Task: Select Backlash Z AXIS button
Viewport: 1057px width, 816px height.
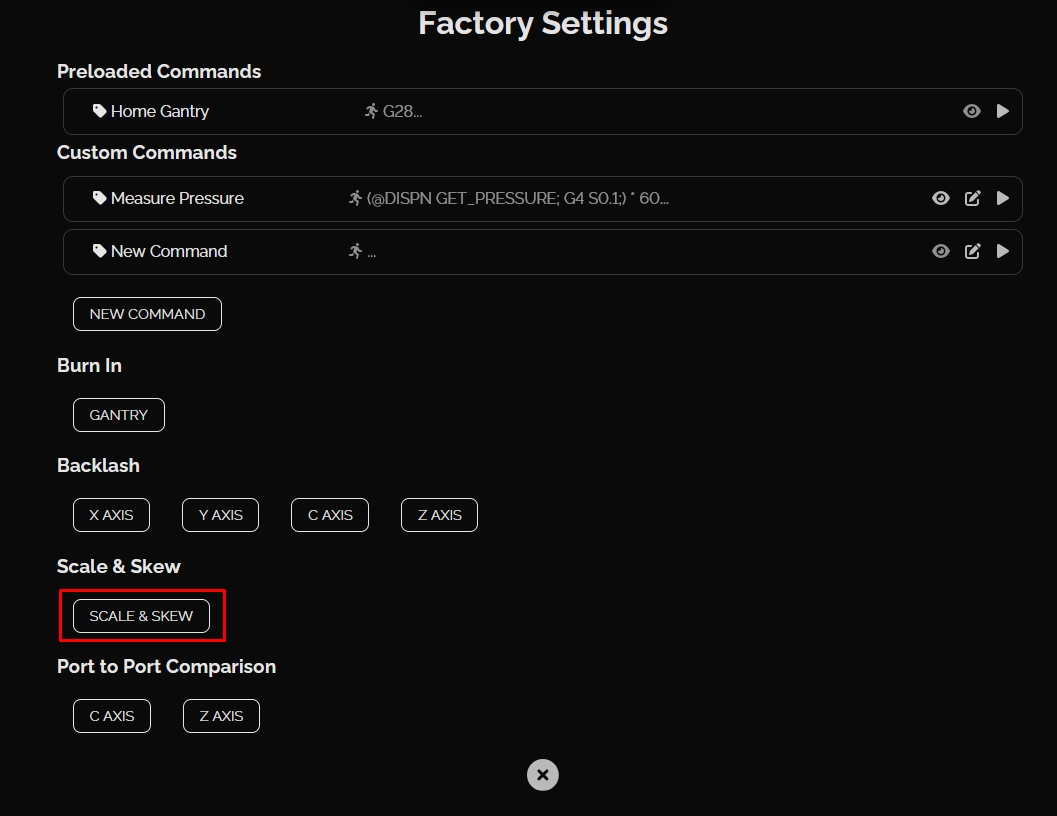Action: click(x=439, y=515)
